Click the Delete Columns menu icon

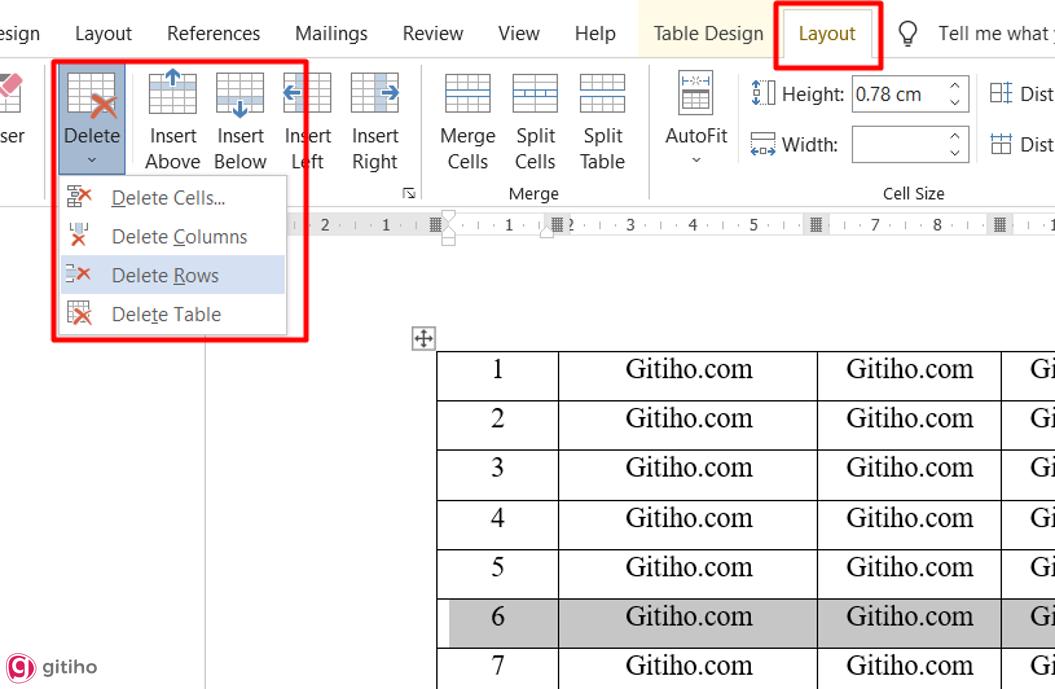coord(79,234)
